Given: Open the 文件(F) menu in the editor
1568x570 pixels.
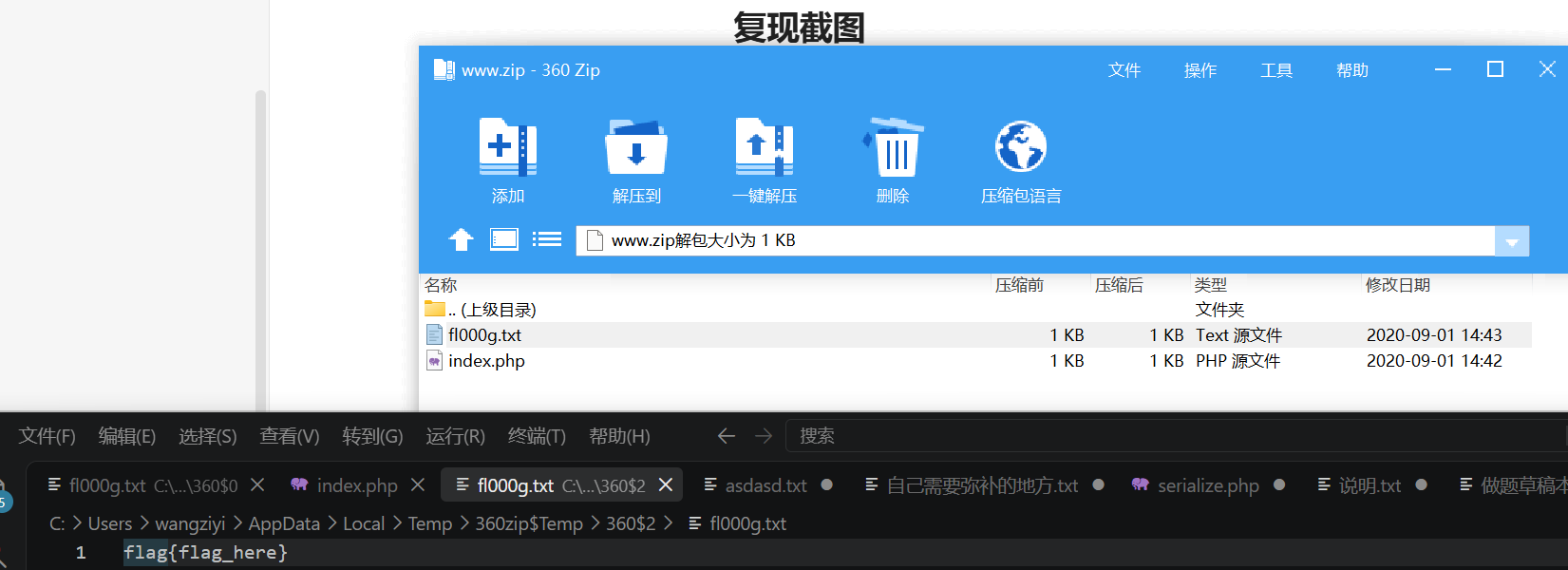Looking at the screenshot, I should [47, 436].
